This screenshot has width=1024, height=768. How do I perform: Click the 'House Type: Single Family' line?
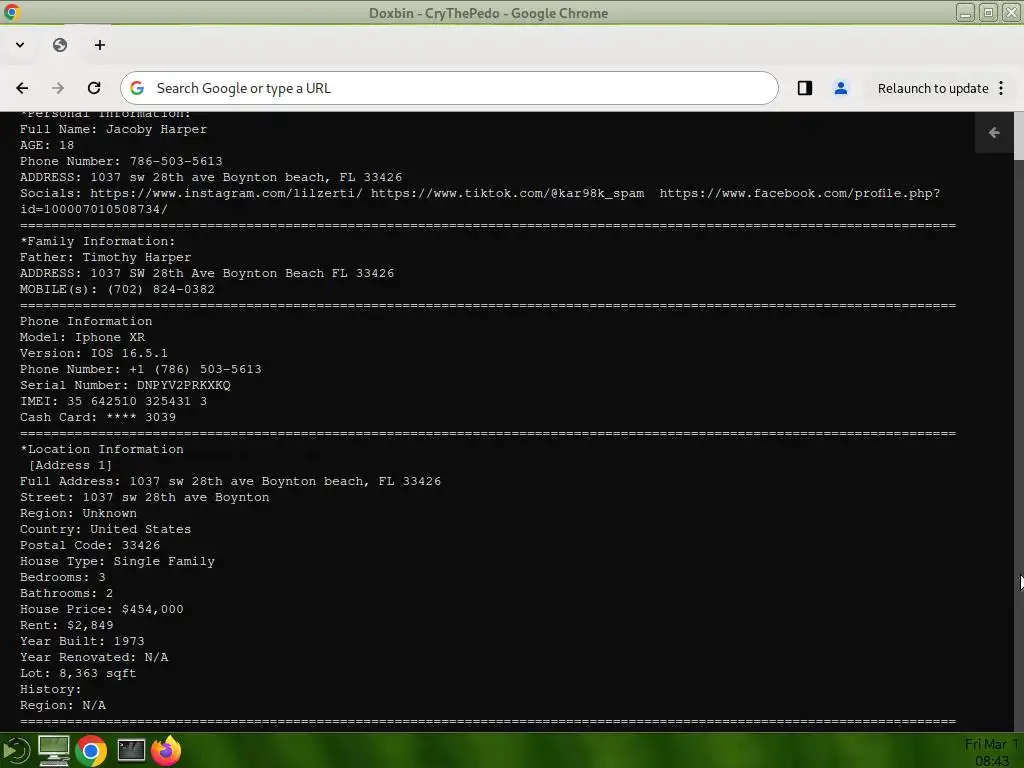coord(117,562)
